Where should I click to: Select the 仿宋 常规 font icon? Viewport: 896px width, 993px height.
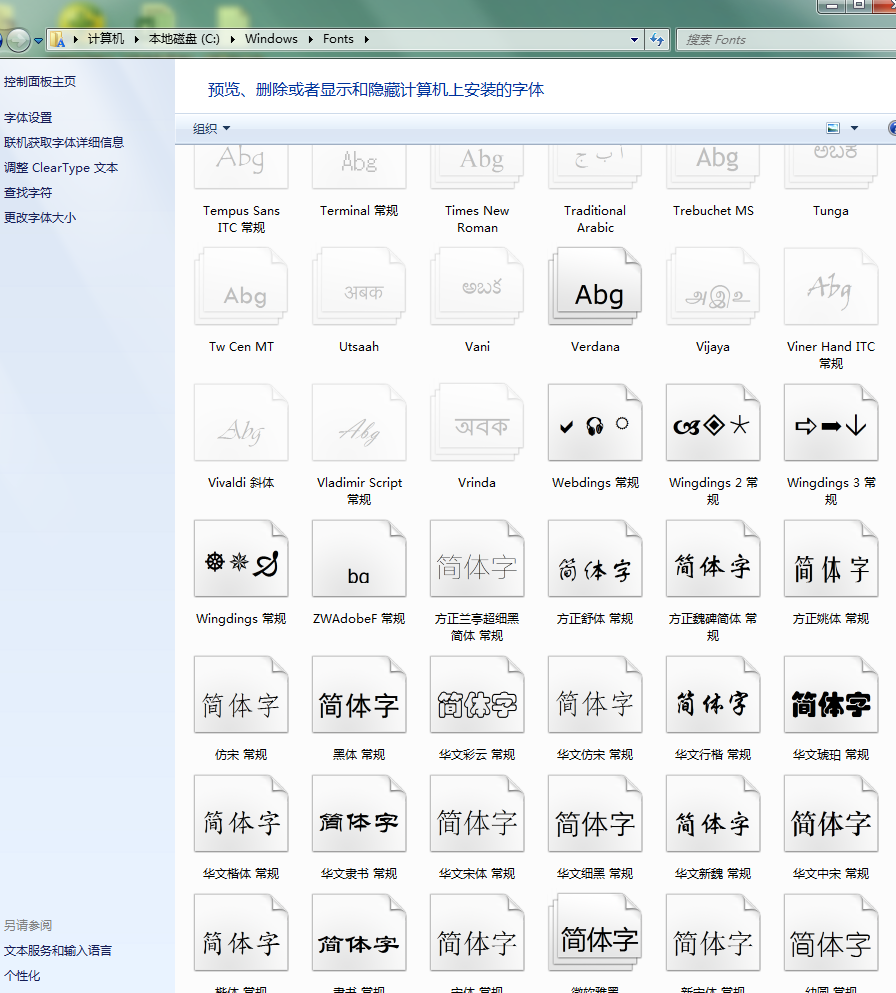pos(241,695)
